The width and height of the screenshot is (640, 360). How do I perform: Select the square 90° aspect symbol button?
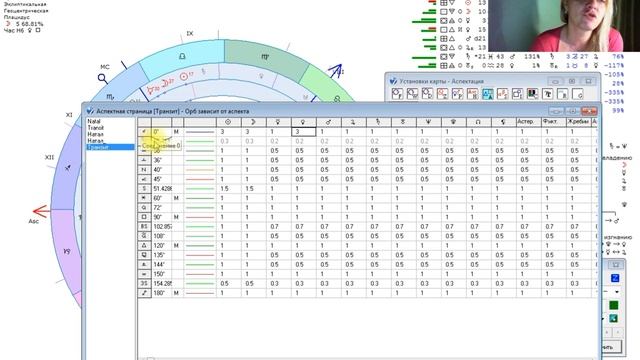click(144, 217)
